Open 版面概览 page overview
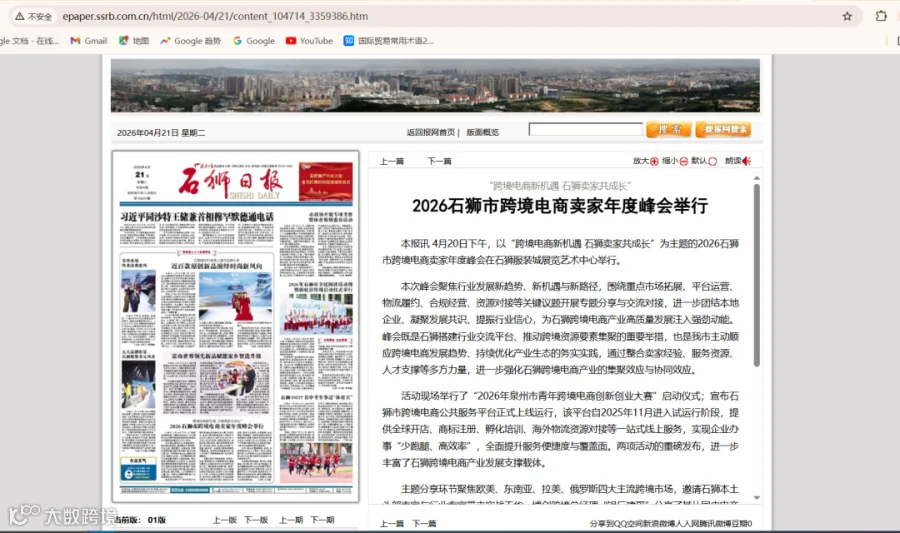The width and height of the screenshot is (900, 533). (x=482, y=133)
